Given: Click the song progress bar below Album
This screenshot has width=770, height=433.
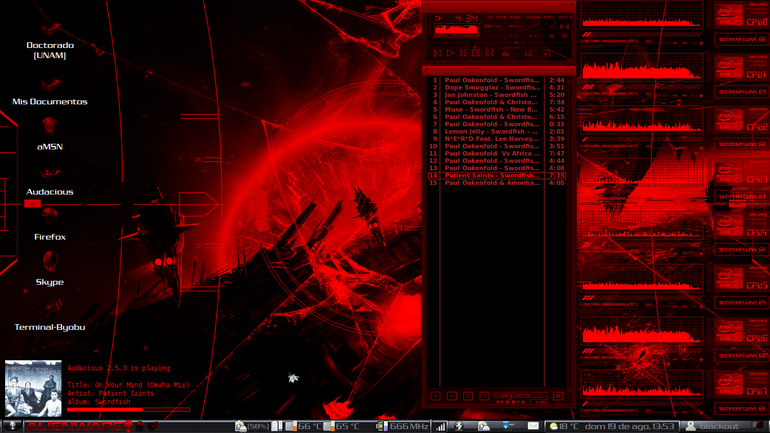Looking at the screenshot, I should coord(128,409).
